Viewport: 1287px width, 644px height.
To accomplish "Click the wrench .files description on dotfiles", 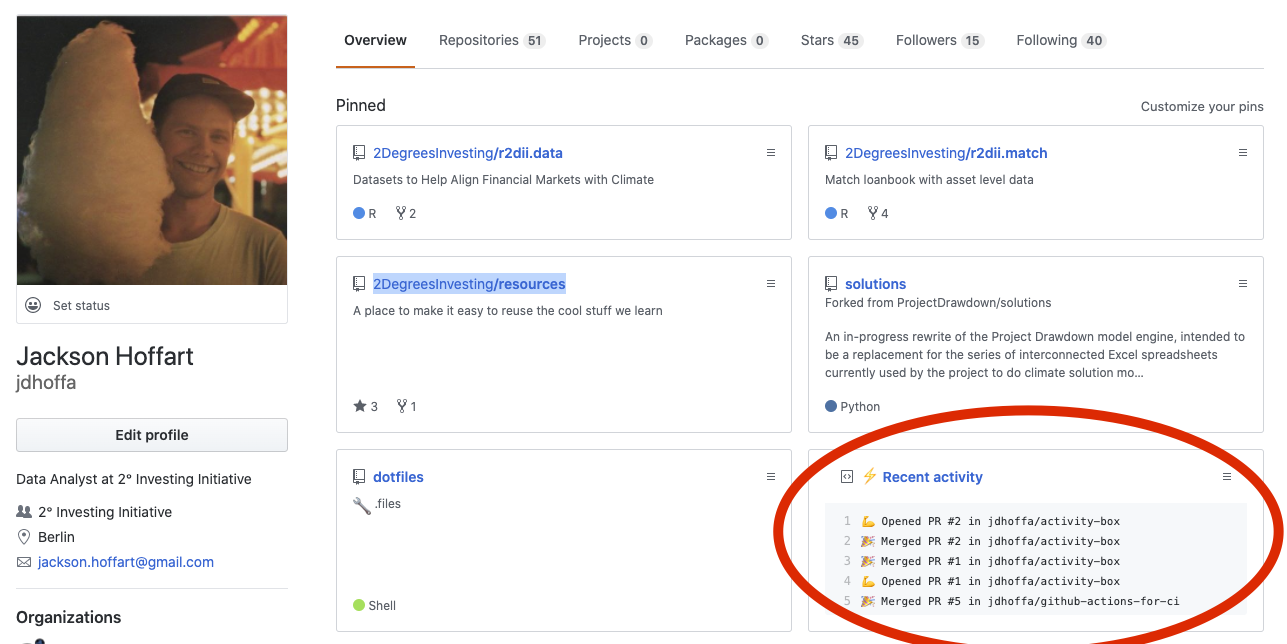I will tap(377, 504).
